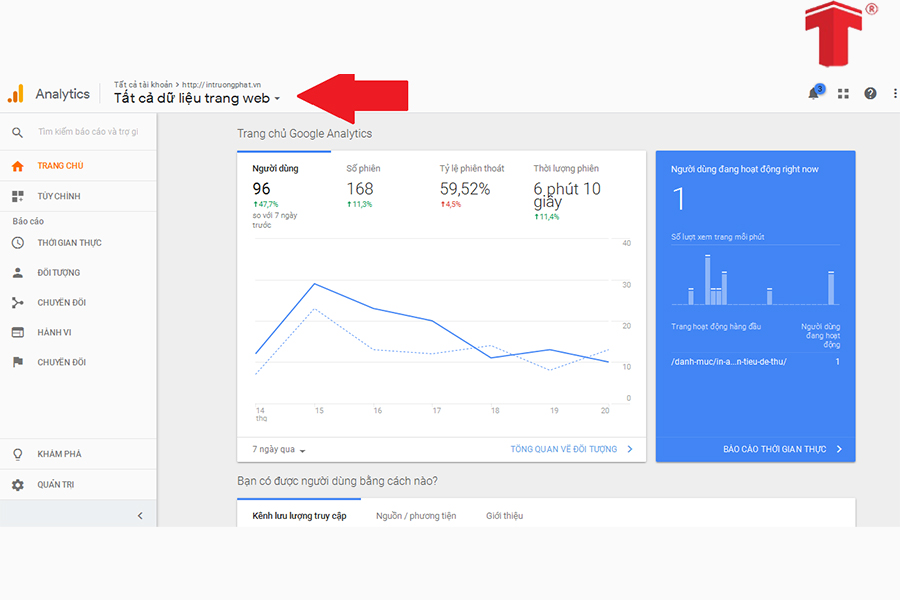Screen dimensions: 900x600
Task: Click the '/danh-muc/in-a...n-tieu-de-thu/' active page
Action: (x=728, y=362)
